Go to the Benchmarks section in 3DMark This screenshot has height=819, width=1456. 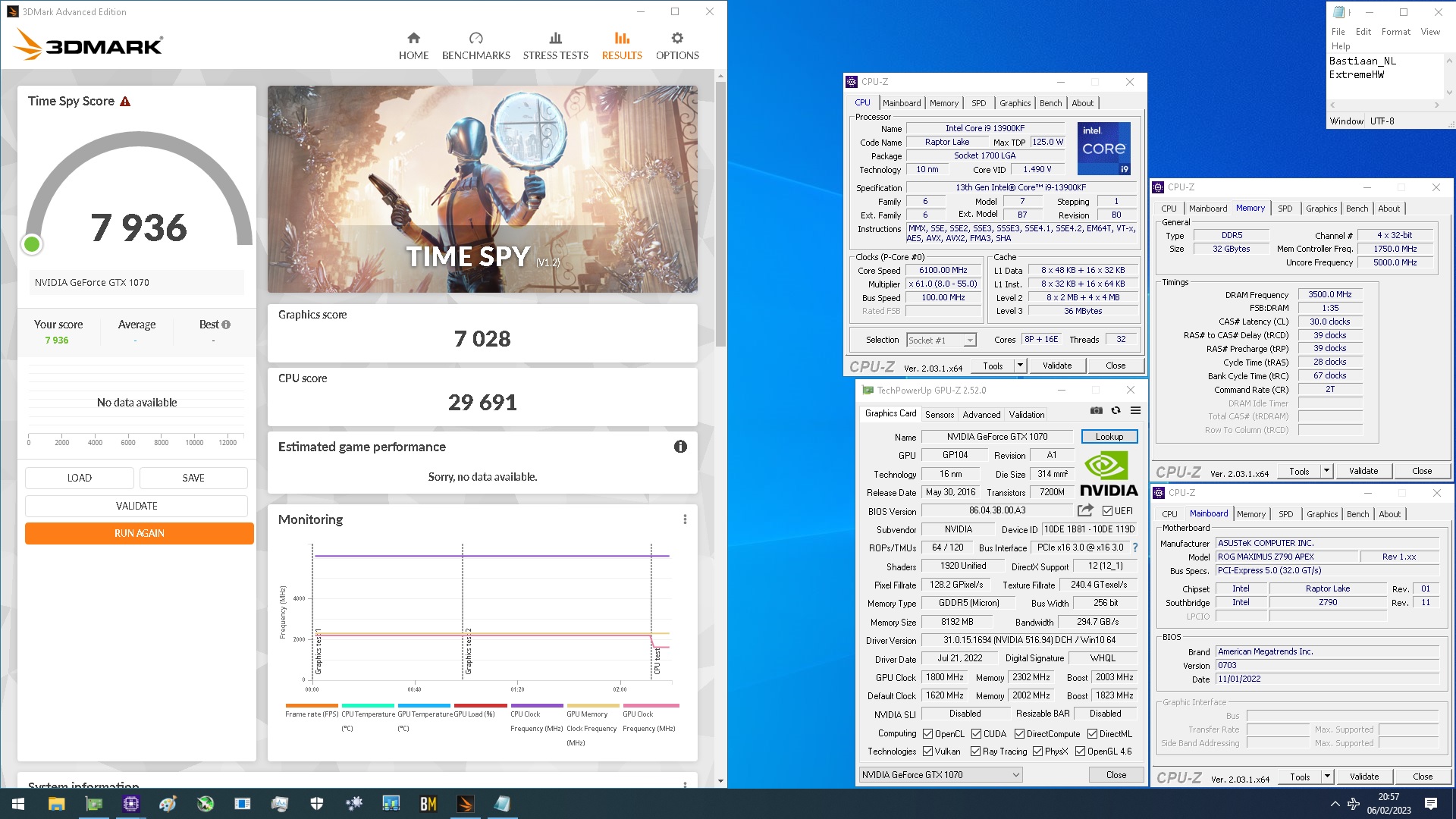476,46
